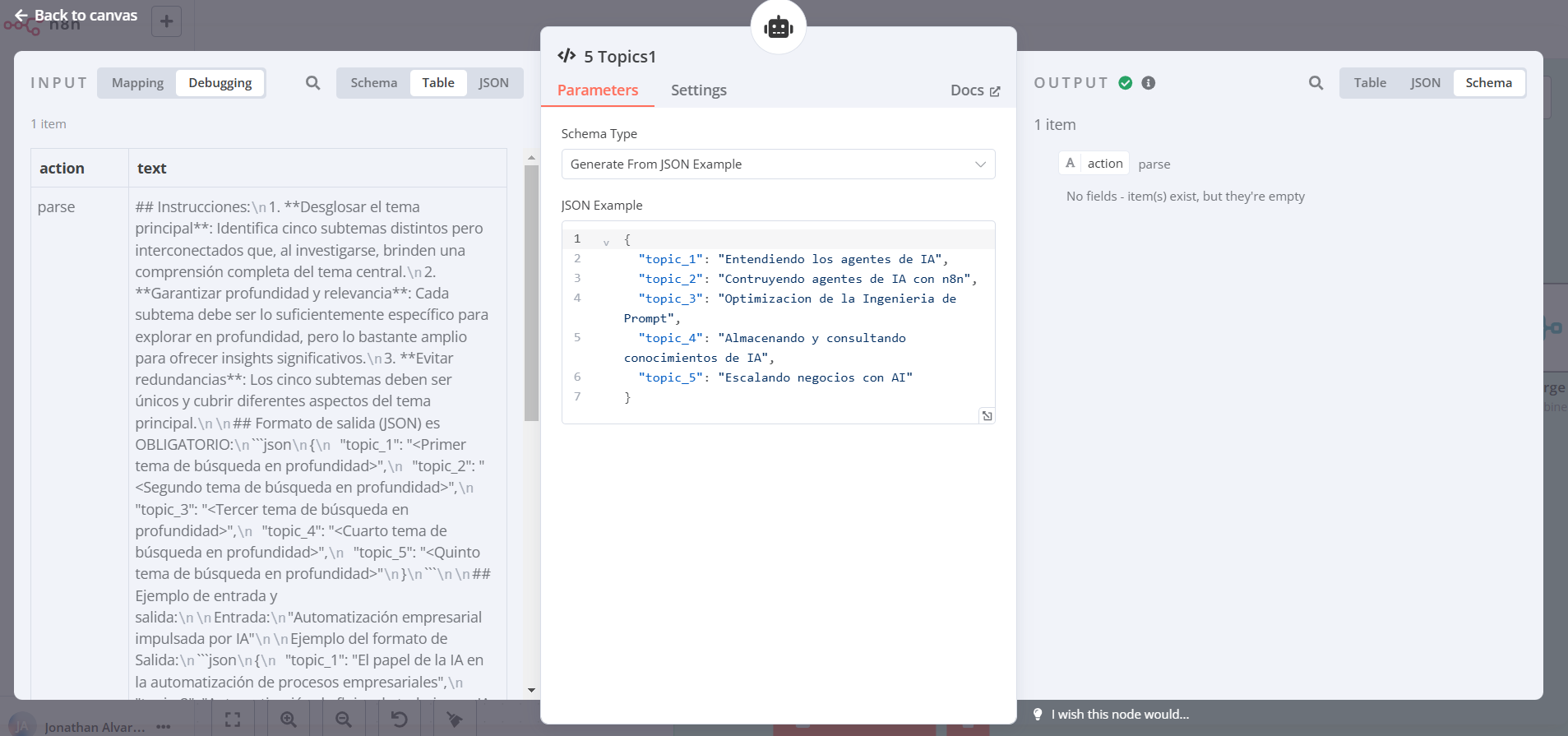
Task: Click the code icon beside 5 Topics1
Action: pos(567,56)
